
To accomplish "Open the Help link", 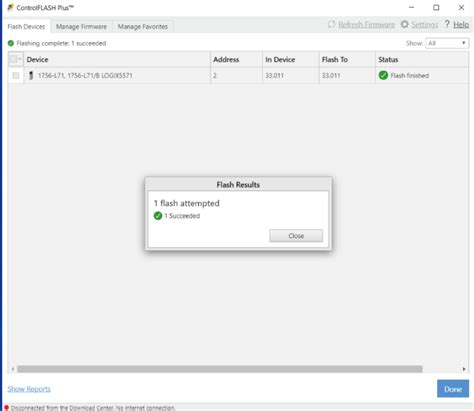I will (461, 25).
